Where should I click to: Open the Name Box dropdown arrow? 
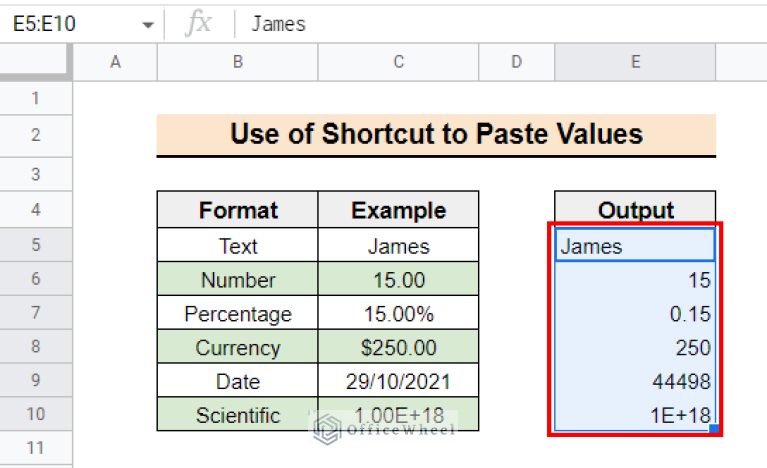(x=148, y=24)
